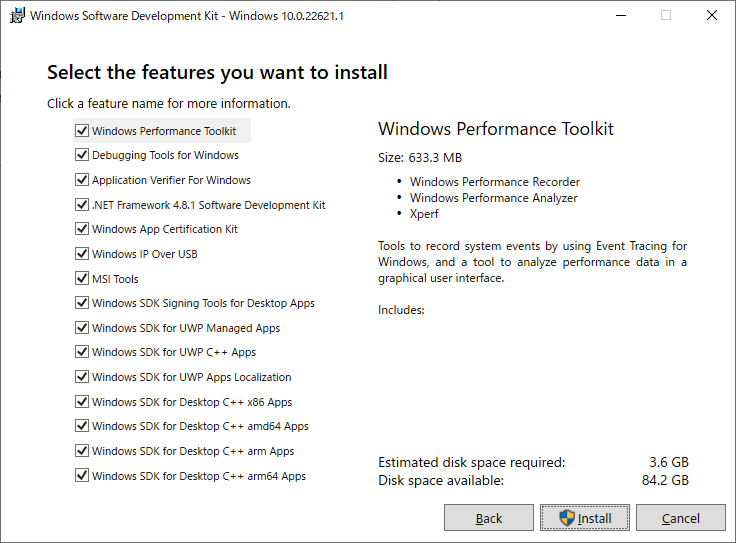The width and height of the screenshot is (736, 543).
Task: Toggle the Application Verifier For Windows checkbox
Action: 82,179
